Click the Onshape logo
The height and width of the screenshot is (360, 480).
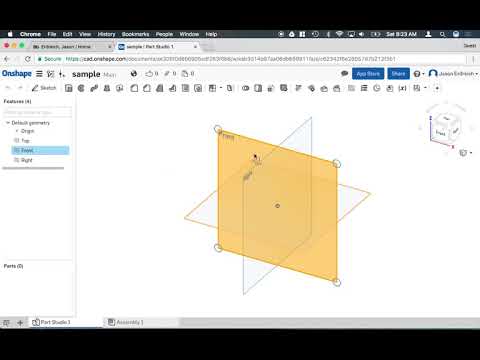tap(17, 74)
